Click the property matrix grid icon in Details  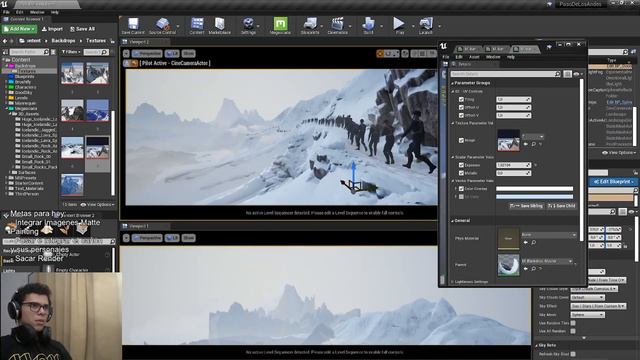(567, 74)
